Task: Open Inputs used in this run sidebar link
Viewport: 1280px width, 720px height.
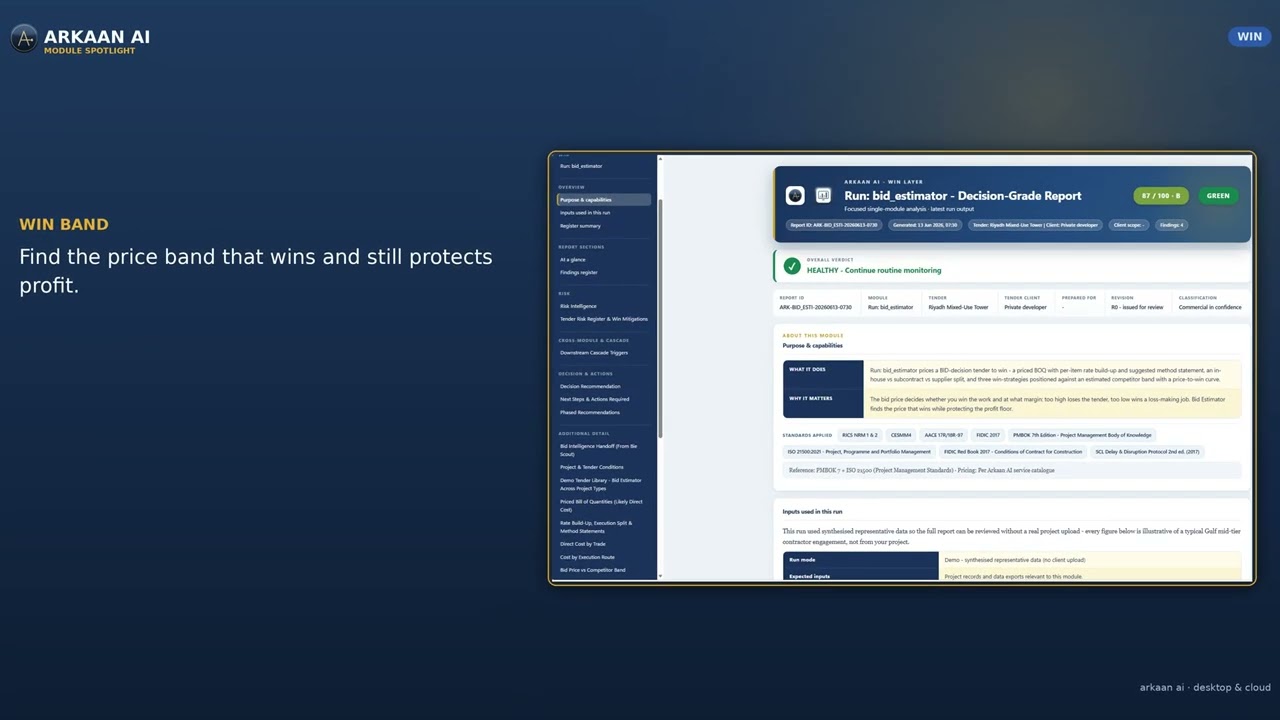Action: pyautogui.click(x=585, y=213)
